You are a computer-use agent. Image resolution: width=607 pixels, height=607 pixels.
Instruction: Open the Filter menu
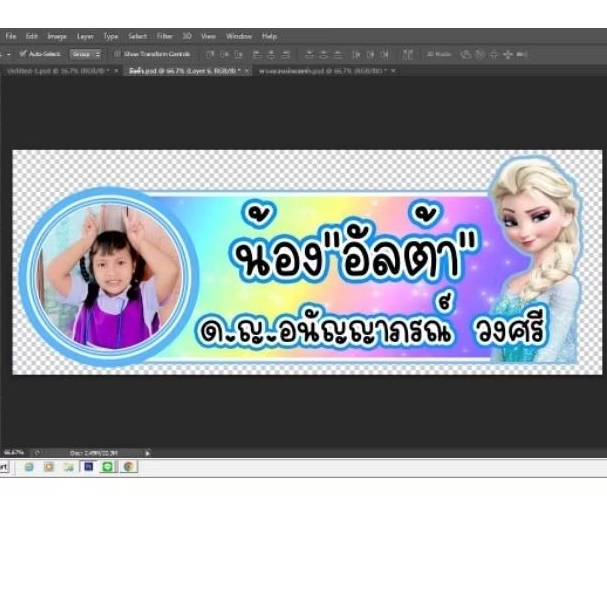tap(165, 36)
